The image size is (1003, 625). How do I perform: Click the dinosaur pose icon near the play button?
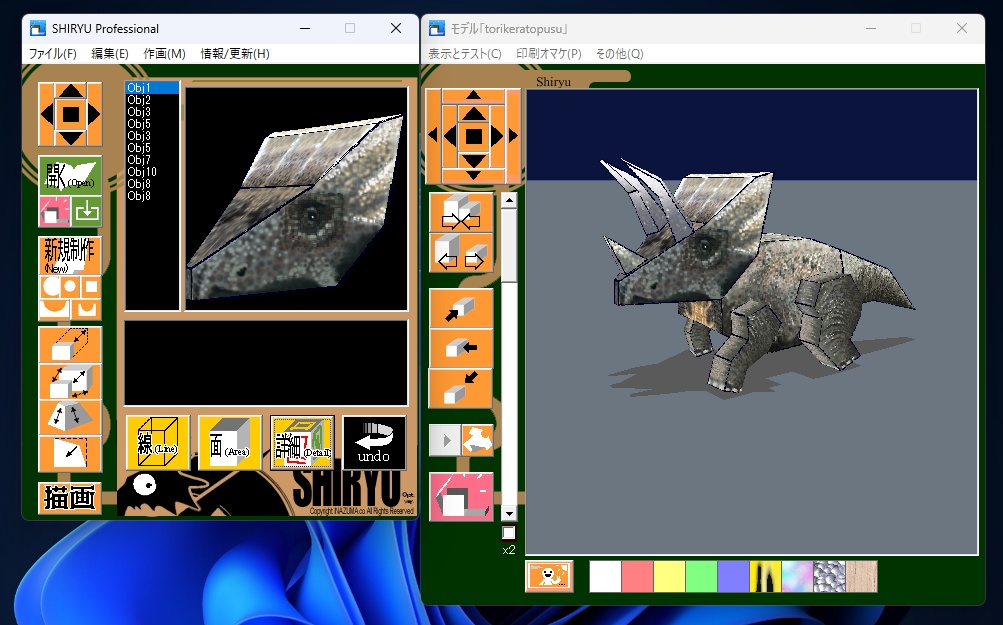[x=478, y=439]
